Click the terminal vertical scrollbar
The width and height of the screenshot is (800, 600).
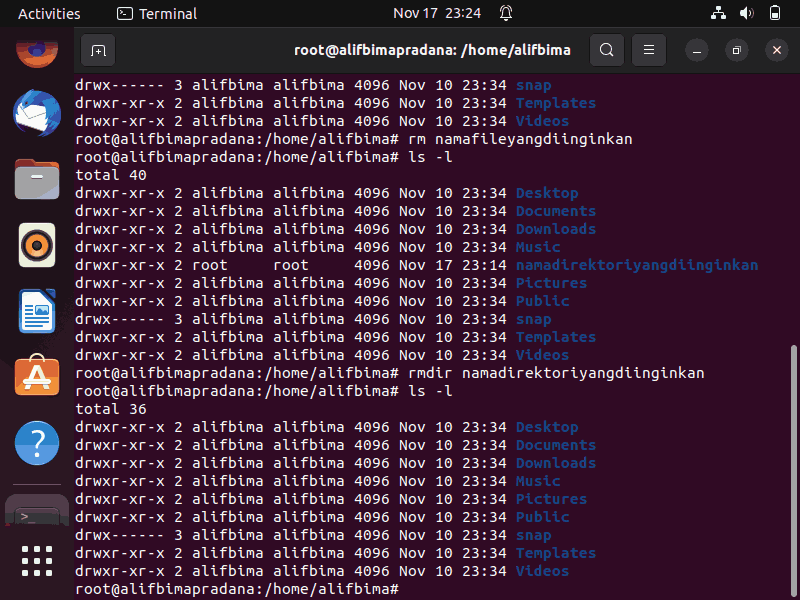[x=793, y=469]
